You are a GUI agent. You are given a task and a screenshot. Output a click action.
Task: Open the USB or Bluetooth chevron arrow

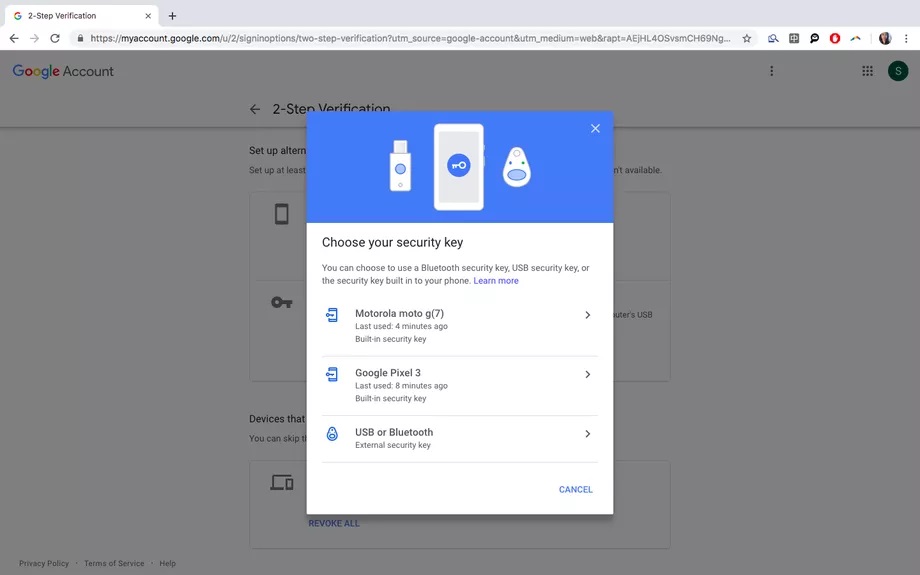[x=587, y=434]
